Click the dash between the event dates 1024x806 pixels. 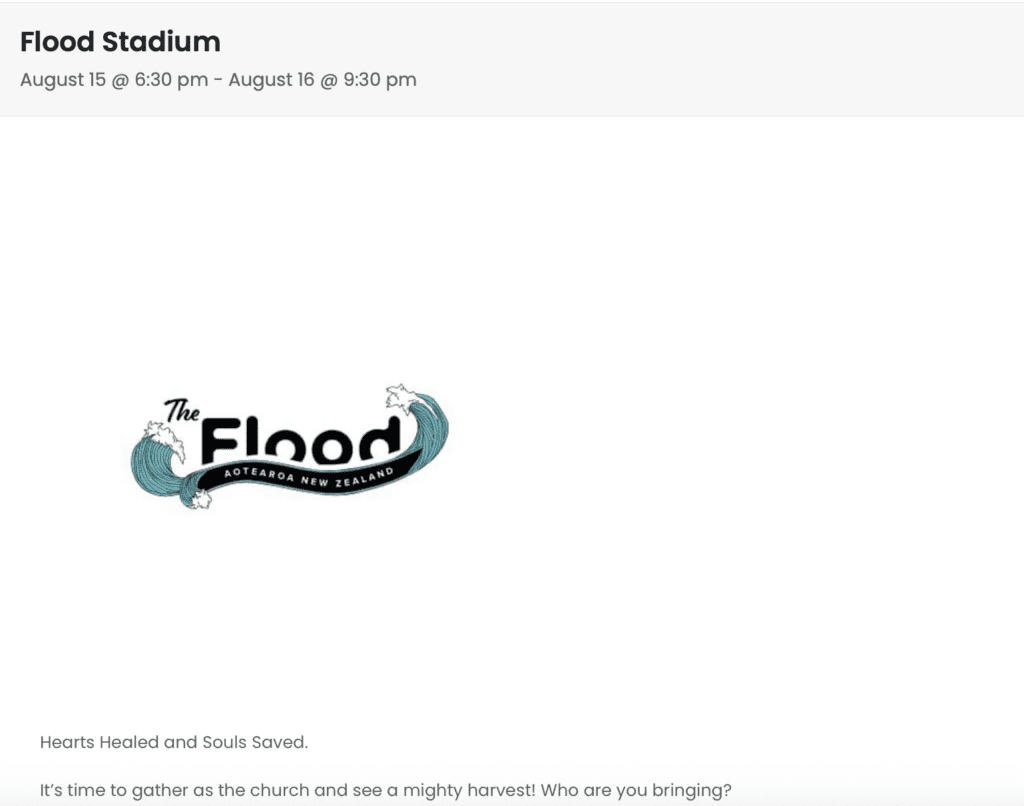click(218, 80)
